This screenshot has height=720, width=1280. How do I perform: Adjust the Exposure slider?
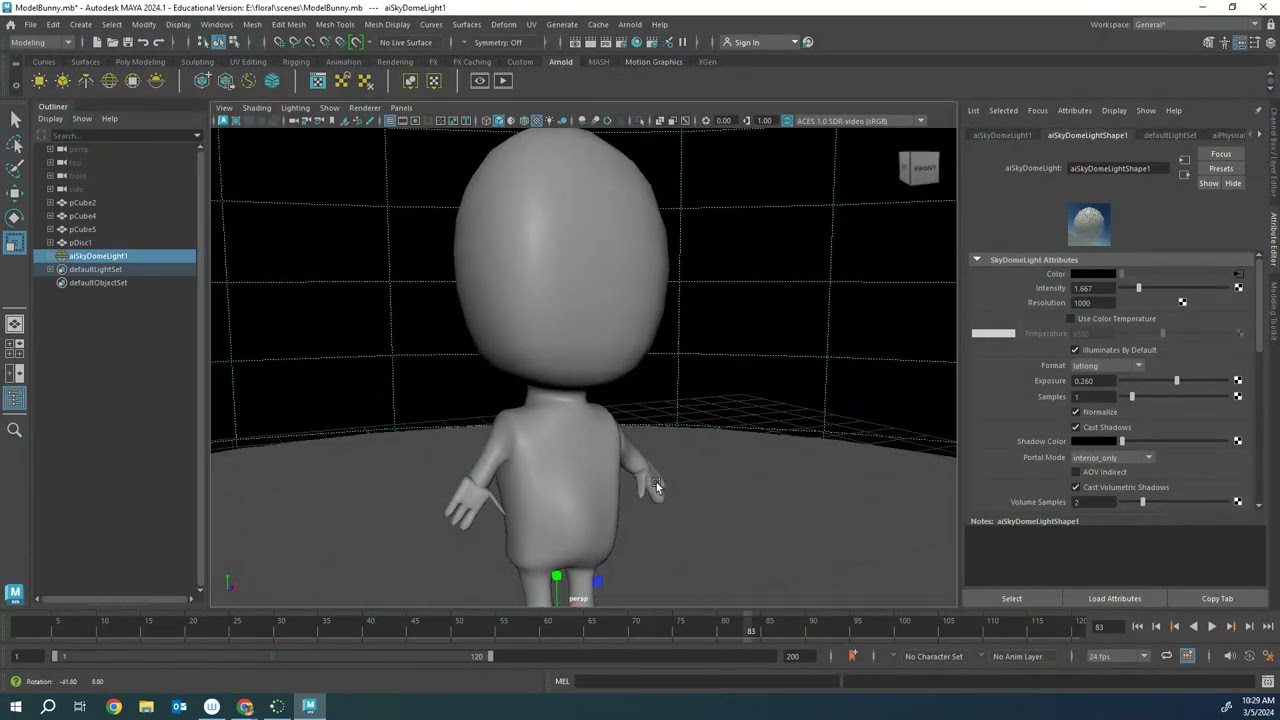tap(1176, 381)
